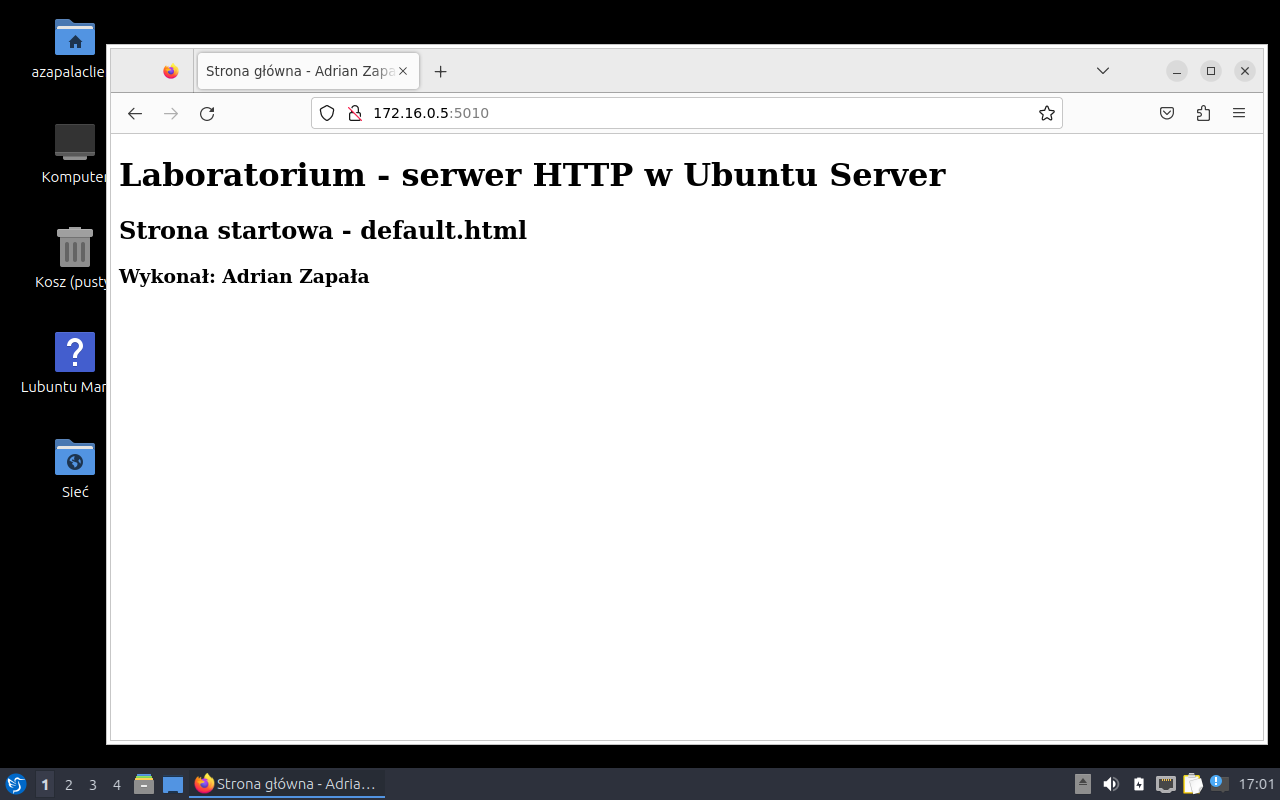Open a new tab
The height and width of the screenshot is (800, 1280).
point(441,72)
